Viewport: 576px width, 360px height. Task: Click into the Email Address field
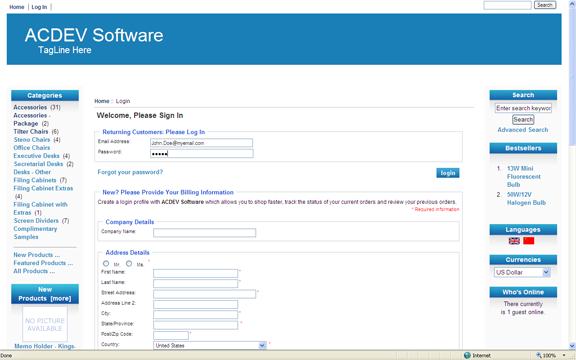pyautogui.click(x=201, y=143)
